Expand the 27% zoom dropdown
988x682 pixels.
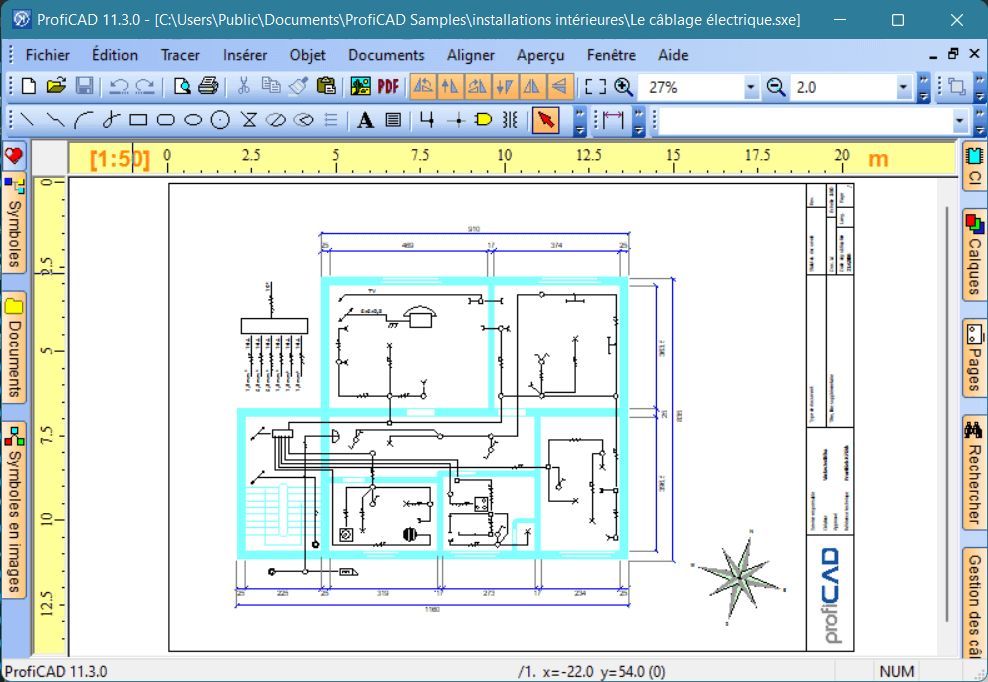tap(750, 87)
